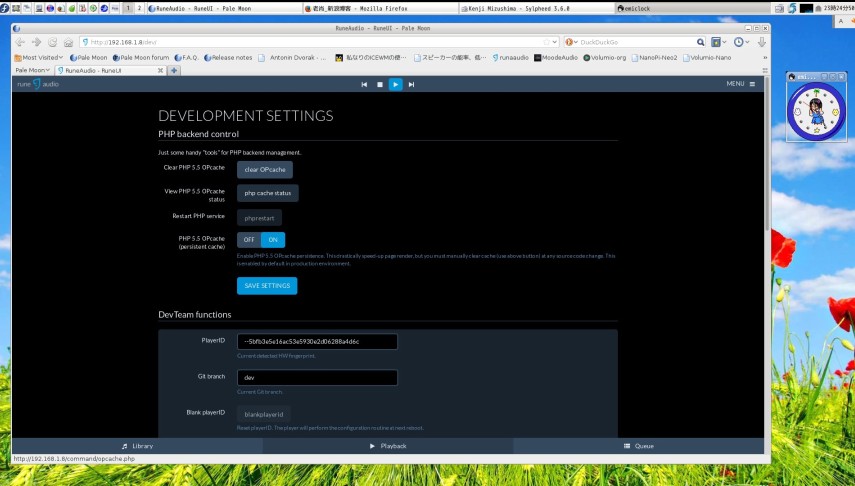Click the clear OPcache button
The height and width of the screenshot is (486, 855).
pos(265,170)
